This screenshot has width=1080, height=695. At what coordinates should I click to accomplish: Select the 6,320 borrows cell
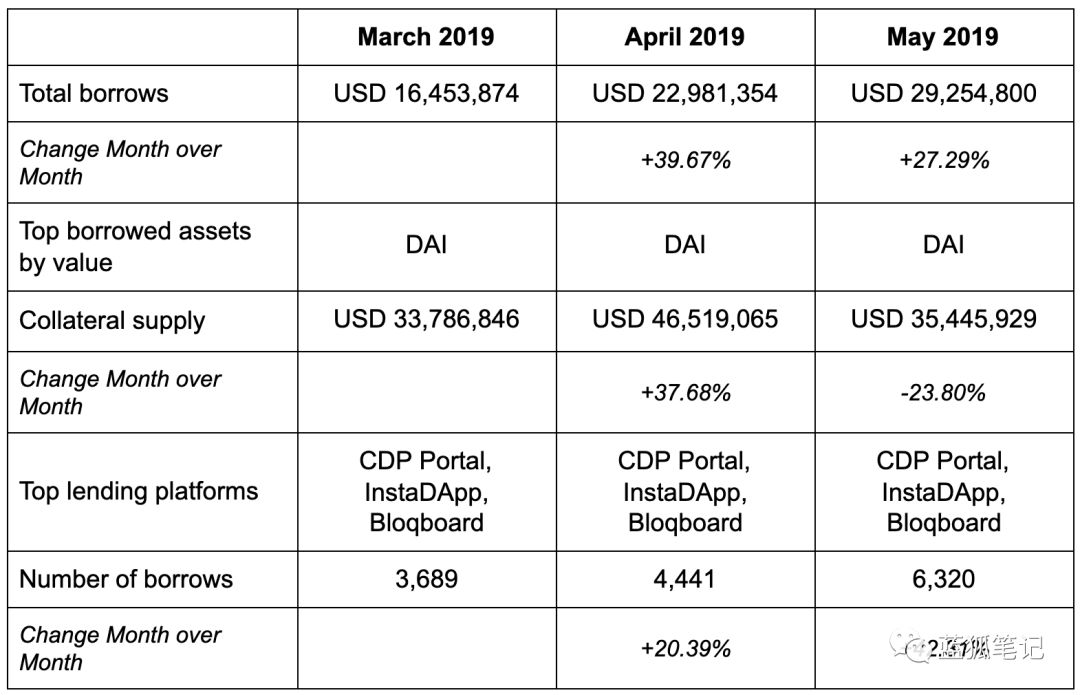[x=943, y=579]
